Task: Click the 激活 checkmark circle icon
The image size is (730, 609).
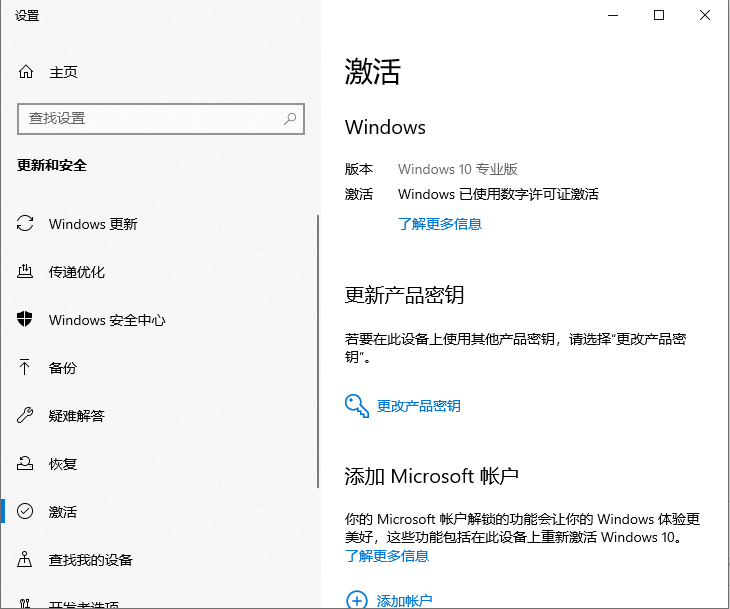Action: (26, 512)
